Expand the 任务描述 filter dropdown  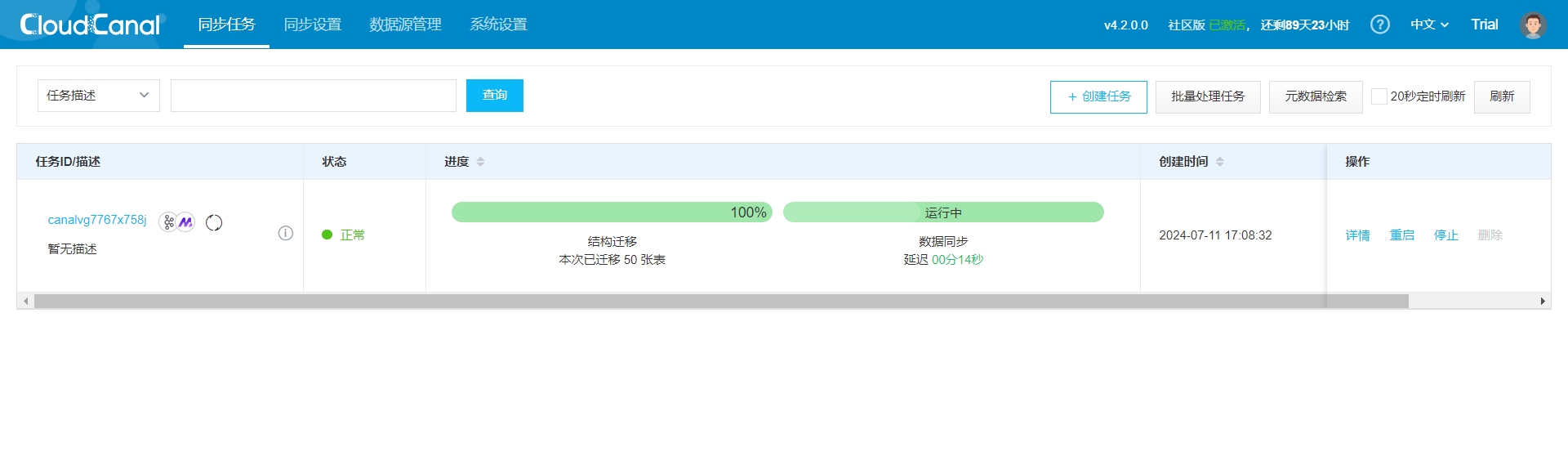pyautogui.click(x=98, y=96)
